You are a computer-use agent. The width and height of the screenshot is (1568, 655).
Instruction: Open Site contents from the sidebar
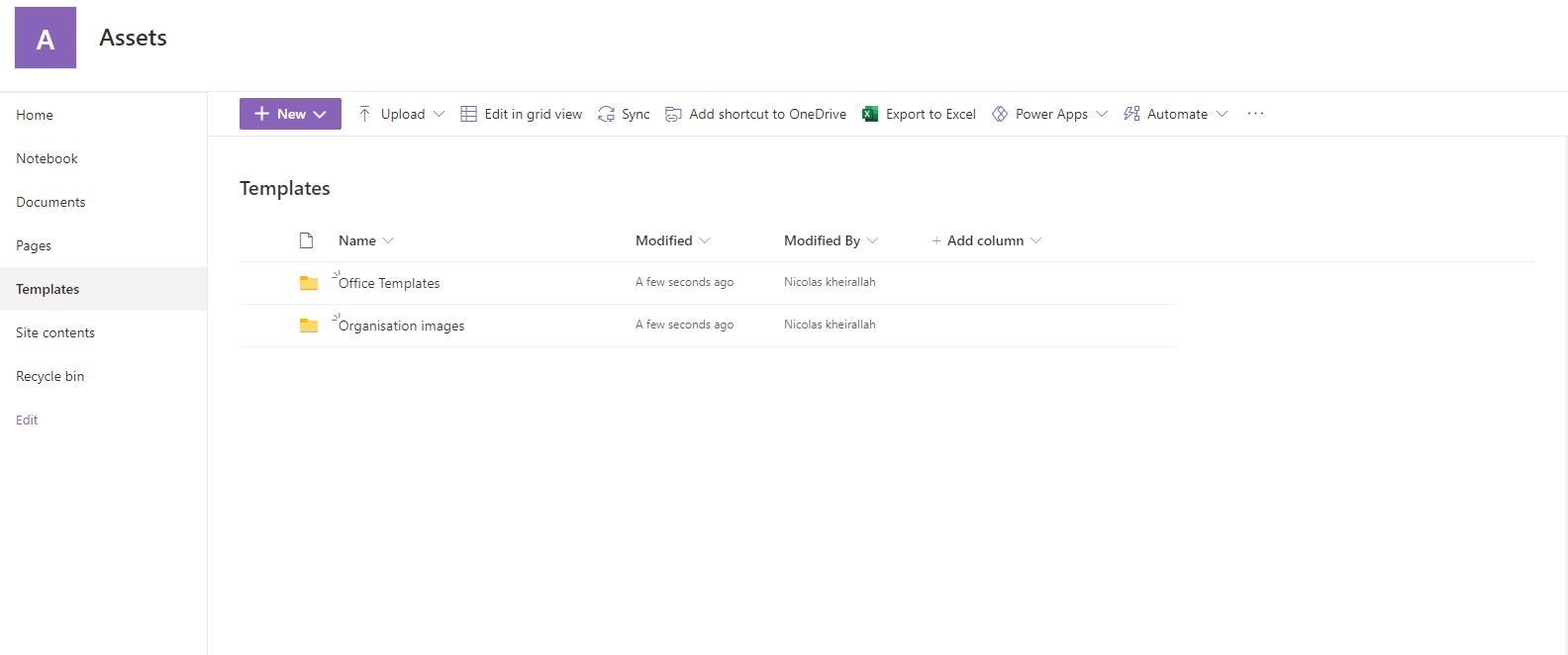pyautogui.click(x=55, y=332)
